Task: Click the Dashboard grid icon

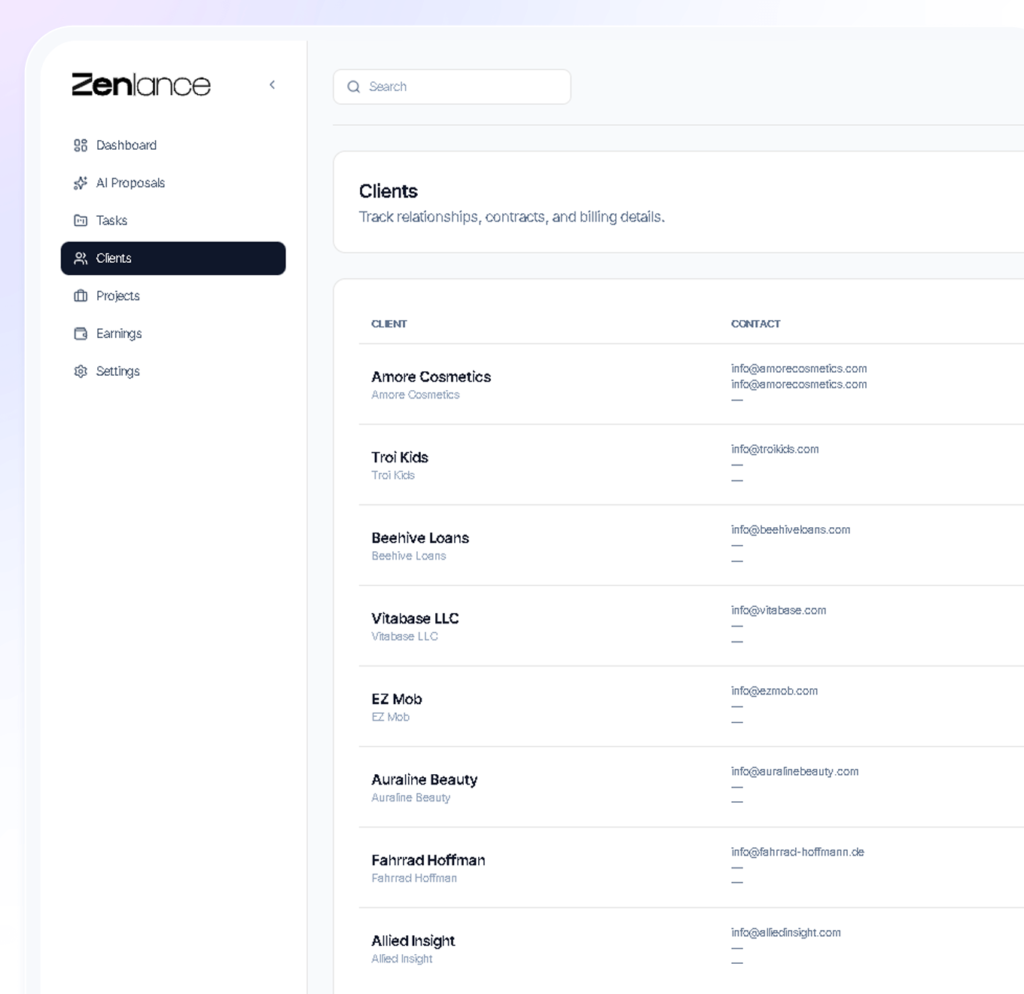Action: pos(81,146)
